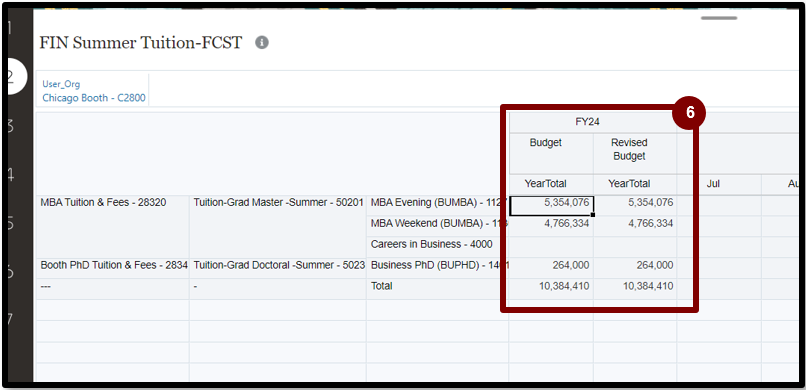Select Booth PhD Tuition & Fees row header
Screen dimensions: 806x390
click(113, 268)
